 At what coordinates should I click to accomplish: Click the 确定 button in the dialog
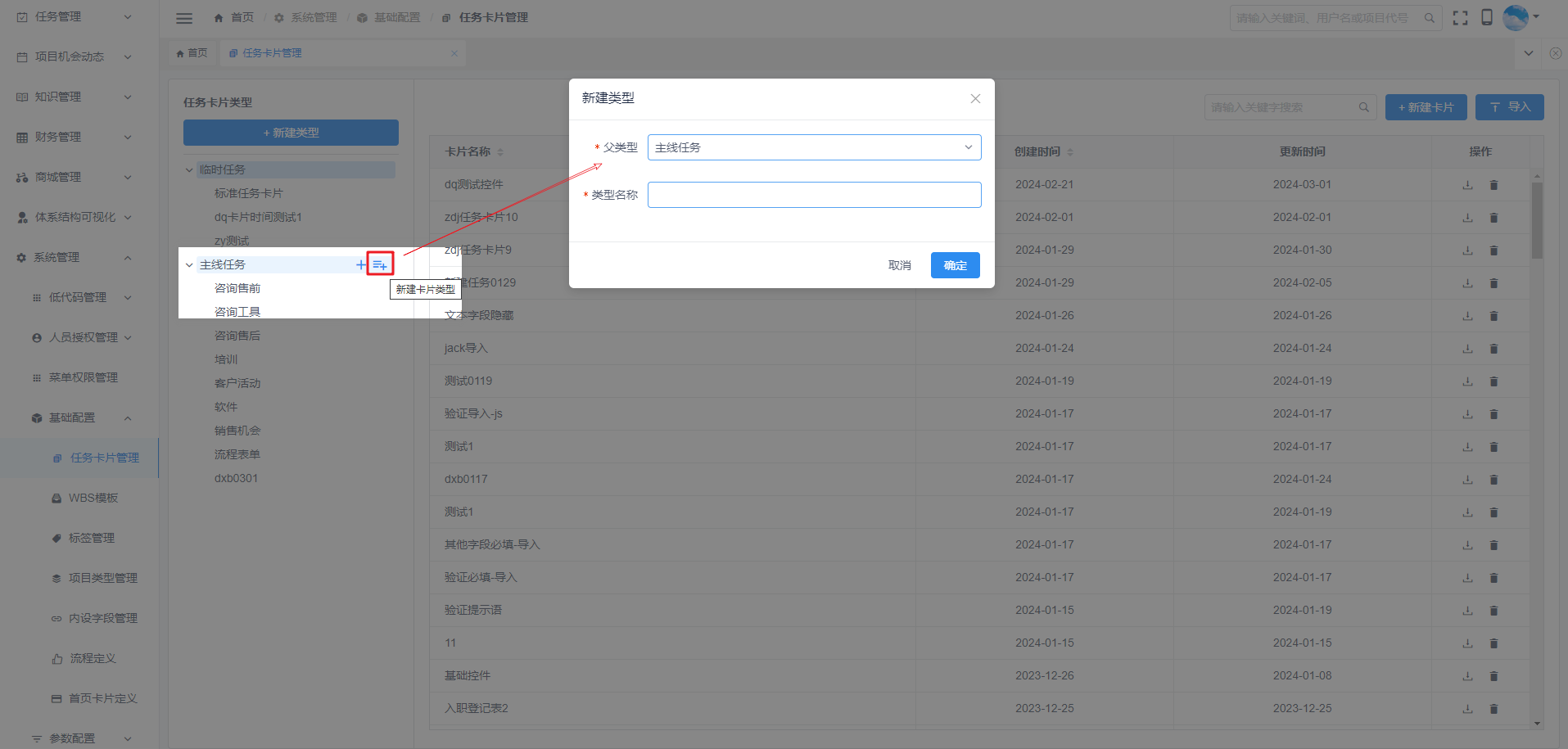point(955,265)
